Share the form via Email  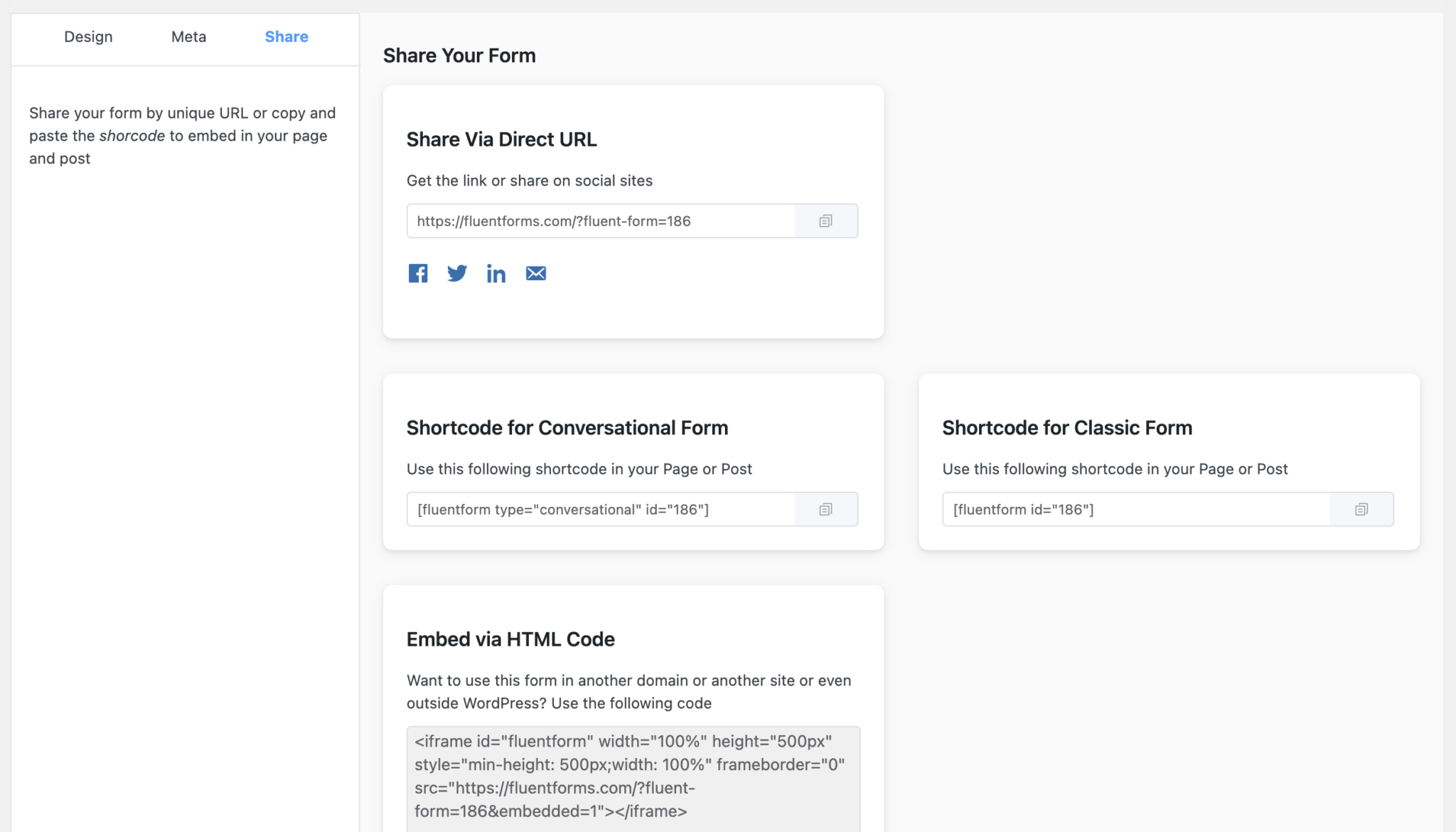click(x=535, y=273)
